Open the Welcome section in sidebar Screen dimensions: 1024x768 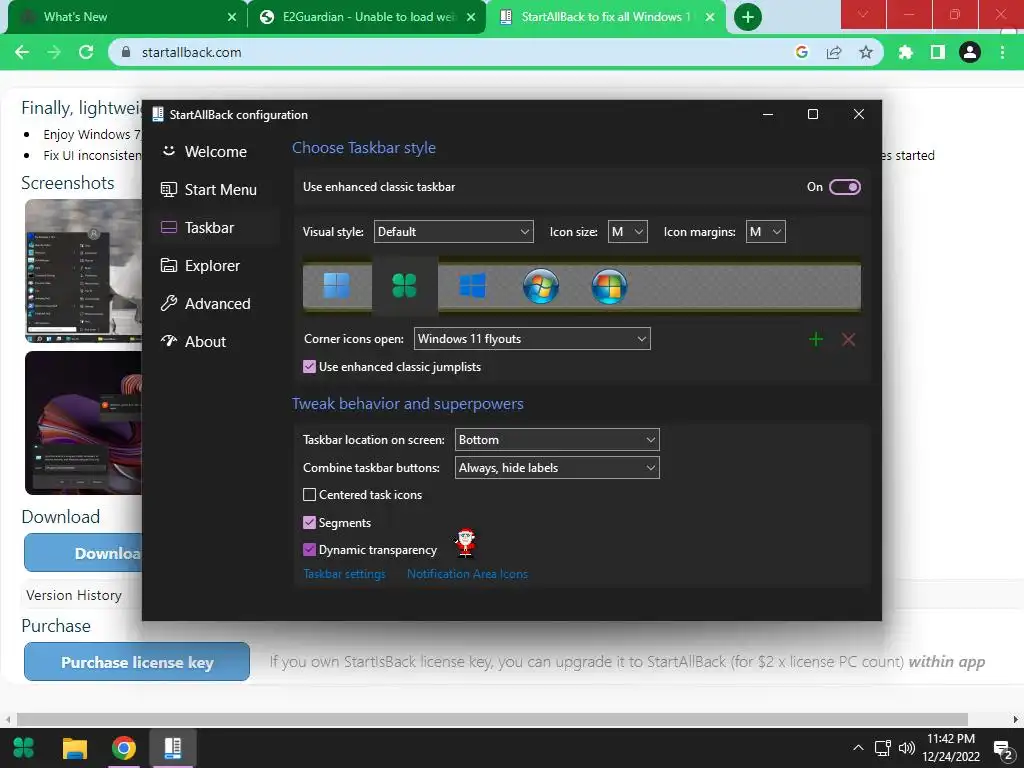[x=215, y=152]
